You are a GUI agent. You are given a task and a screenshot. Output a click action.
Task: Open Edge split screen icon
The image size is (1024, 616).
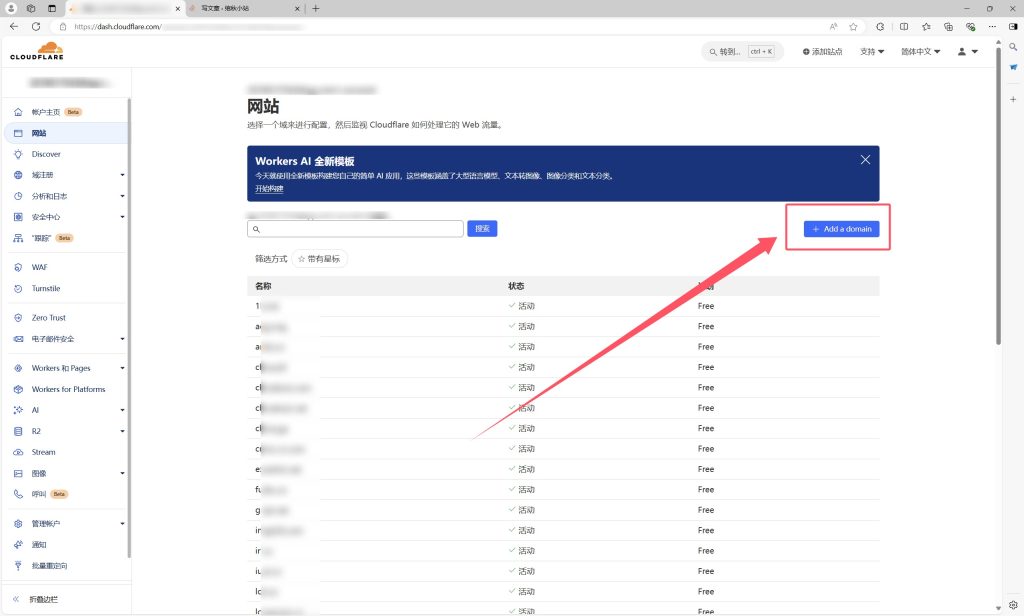[904, 27]
